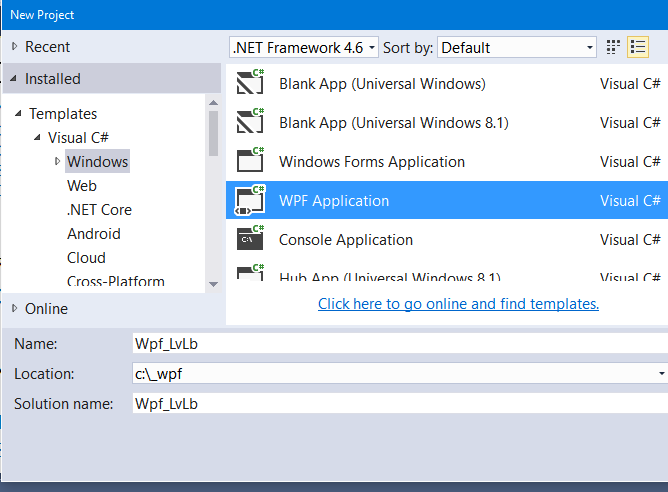This screenshot has height=492, width=668.
Task: Select the .NET Core template category
Action: pos(99,210)
